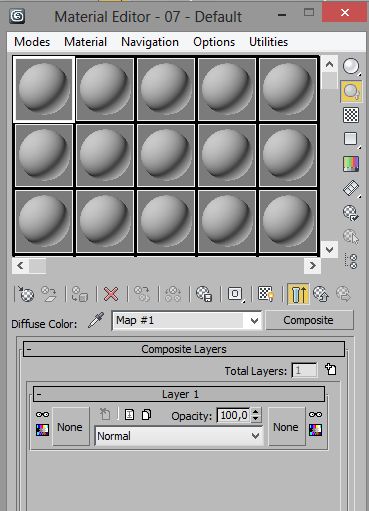369x511 pixels.
Task: Click the Make Preview film icon
Action: (x=351, y=189)
